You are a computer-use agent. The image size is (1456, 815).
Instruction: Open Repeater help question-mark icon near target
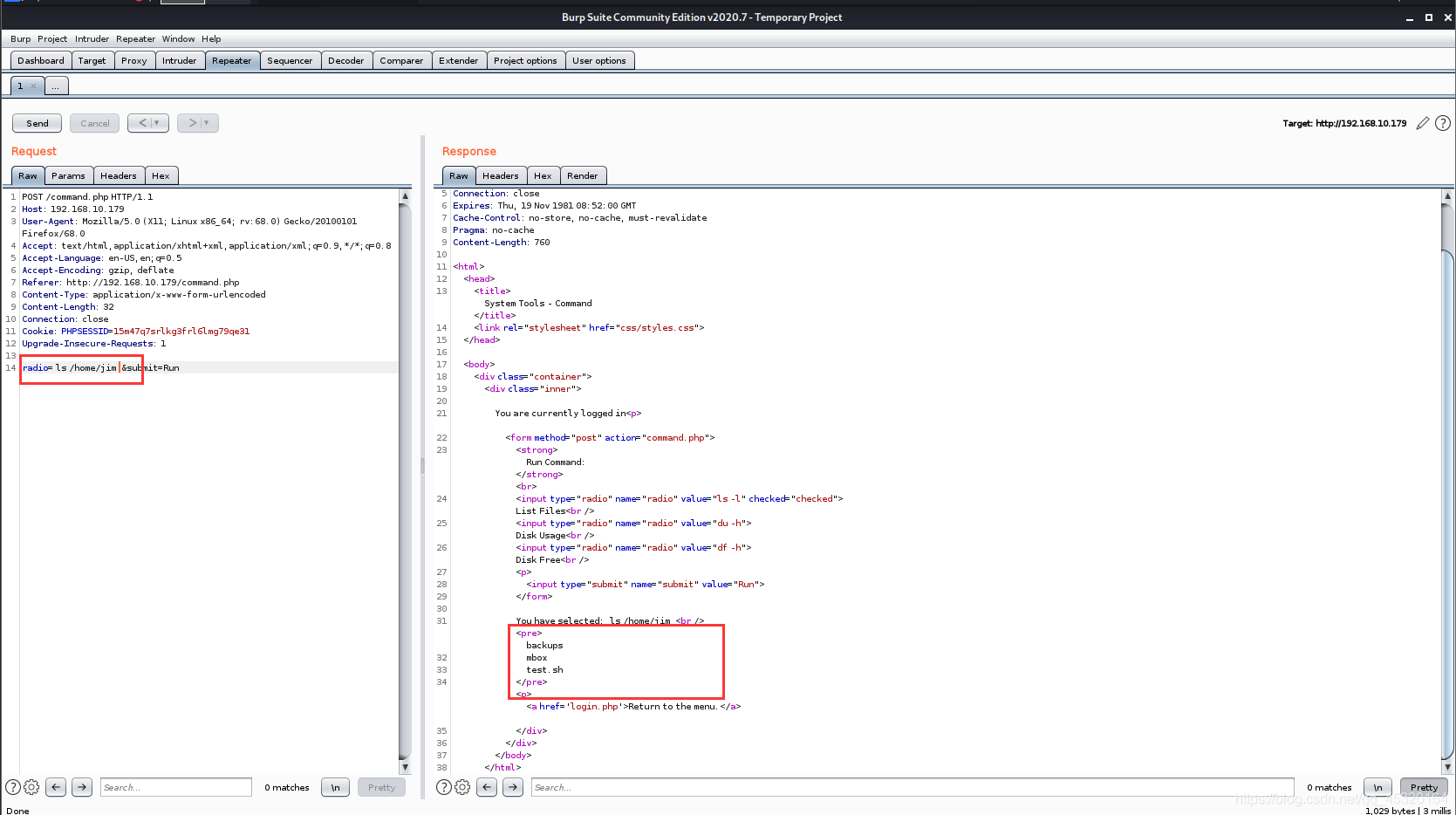[x=1443, y=123]
